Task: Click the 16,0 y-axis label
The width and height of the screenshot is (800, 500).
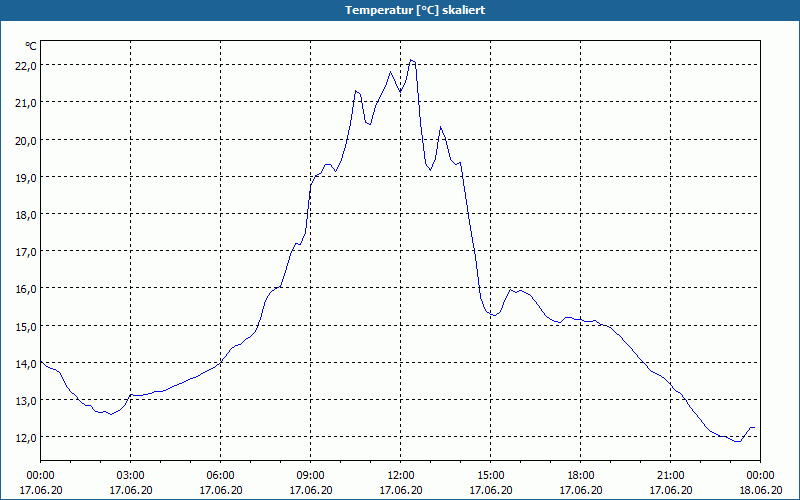Action: (26, 289)
